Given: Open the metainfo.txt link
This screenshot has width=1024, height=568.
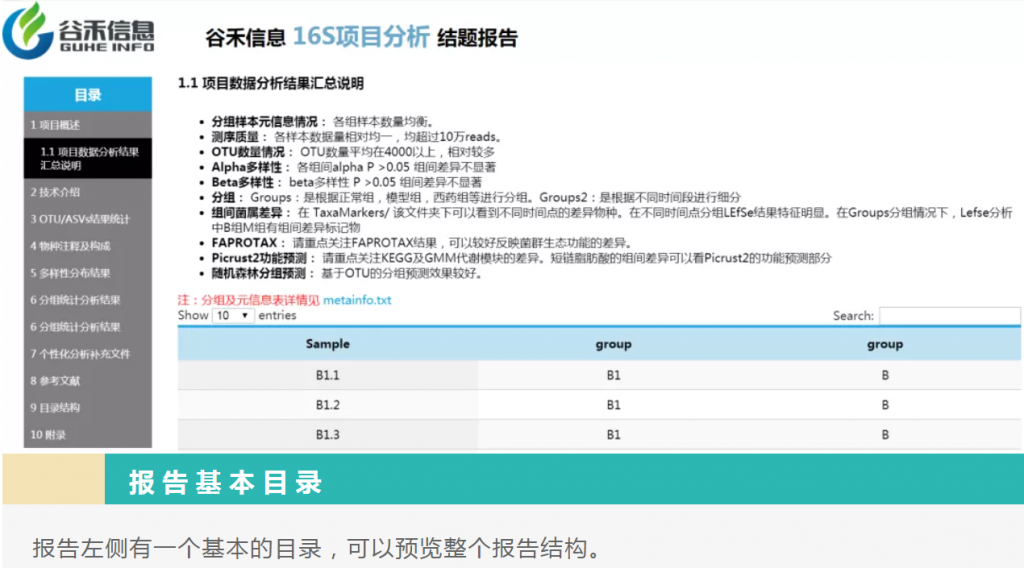Looking at the screenshot, I should tap(357, 300).
